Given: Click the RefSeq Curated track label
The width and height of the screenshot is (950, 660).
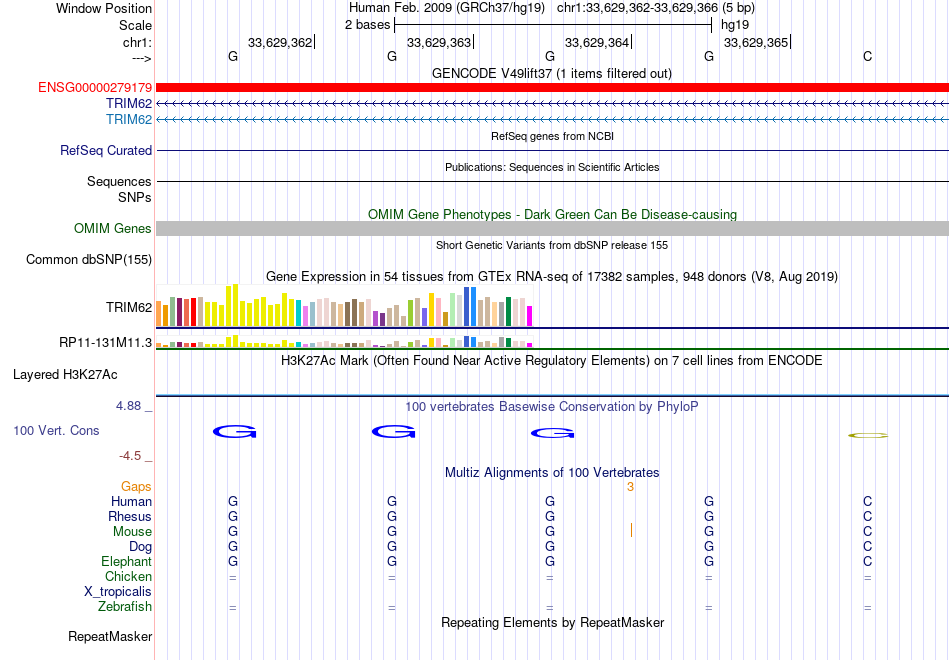Looking at the screenshot, I should pyautogui.click(x=105, y=150).
